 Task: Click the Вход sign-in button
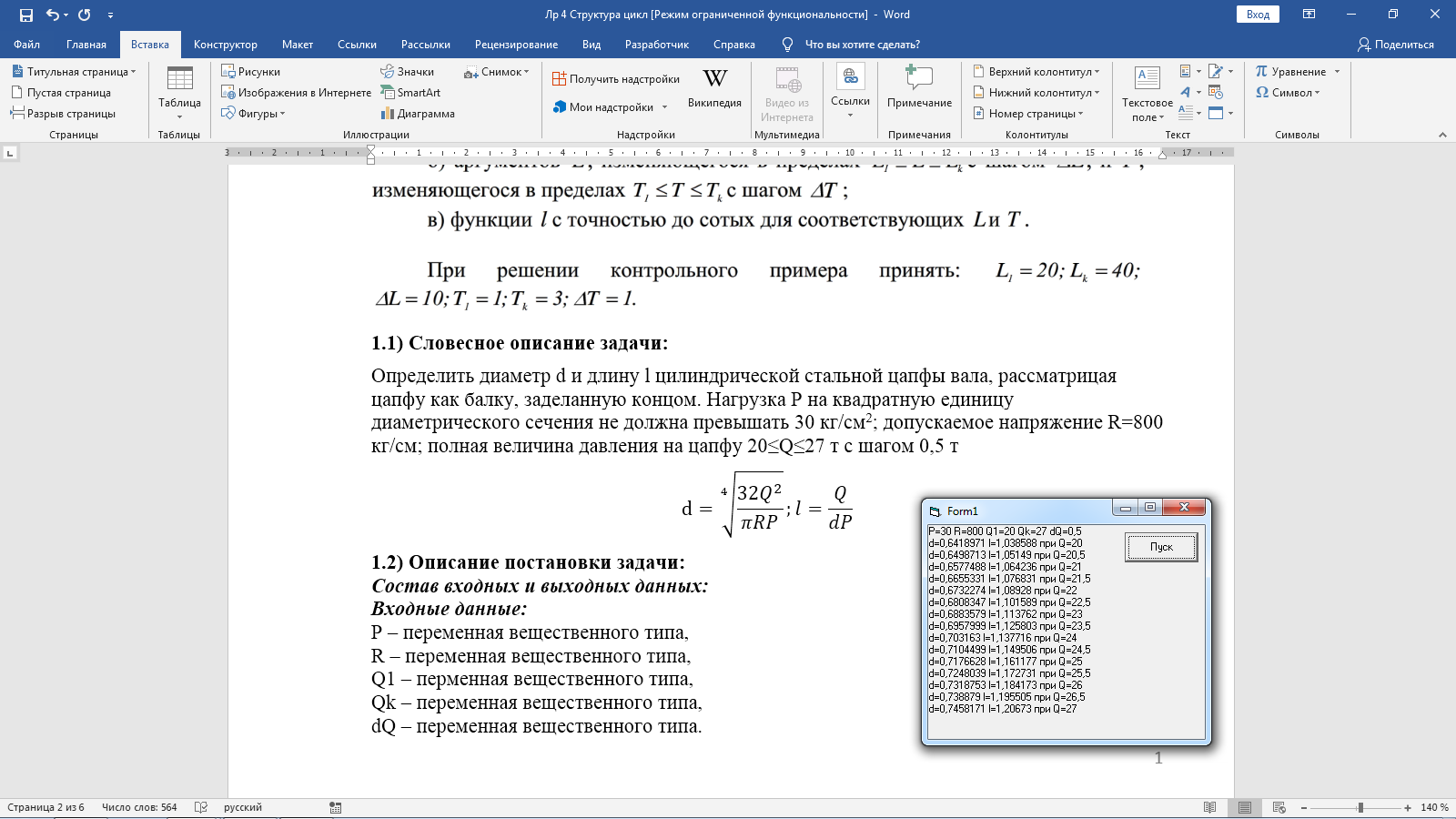tap(1258, 15)
